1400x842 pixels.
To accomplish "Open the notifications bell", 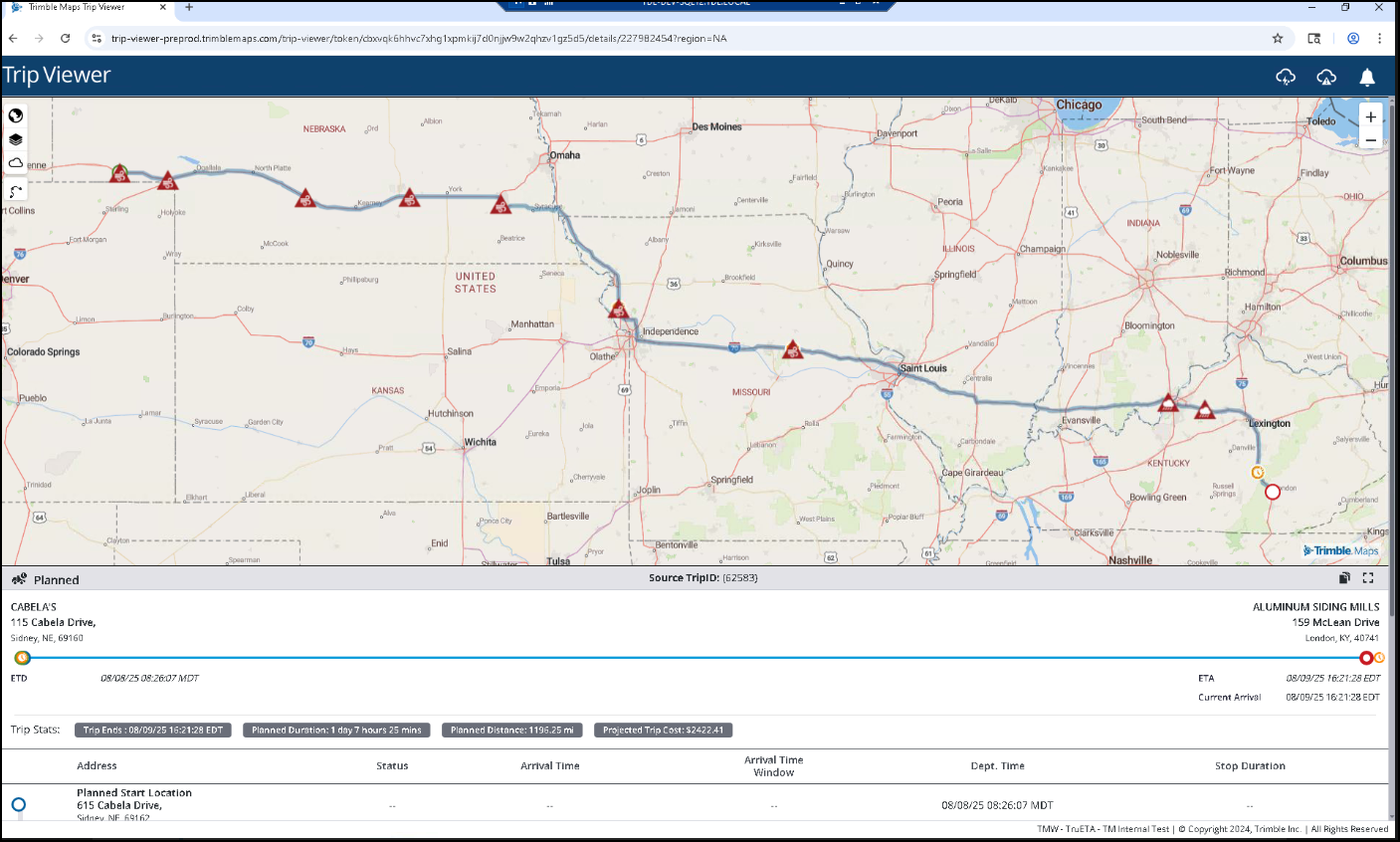I will pos(1367,77).
